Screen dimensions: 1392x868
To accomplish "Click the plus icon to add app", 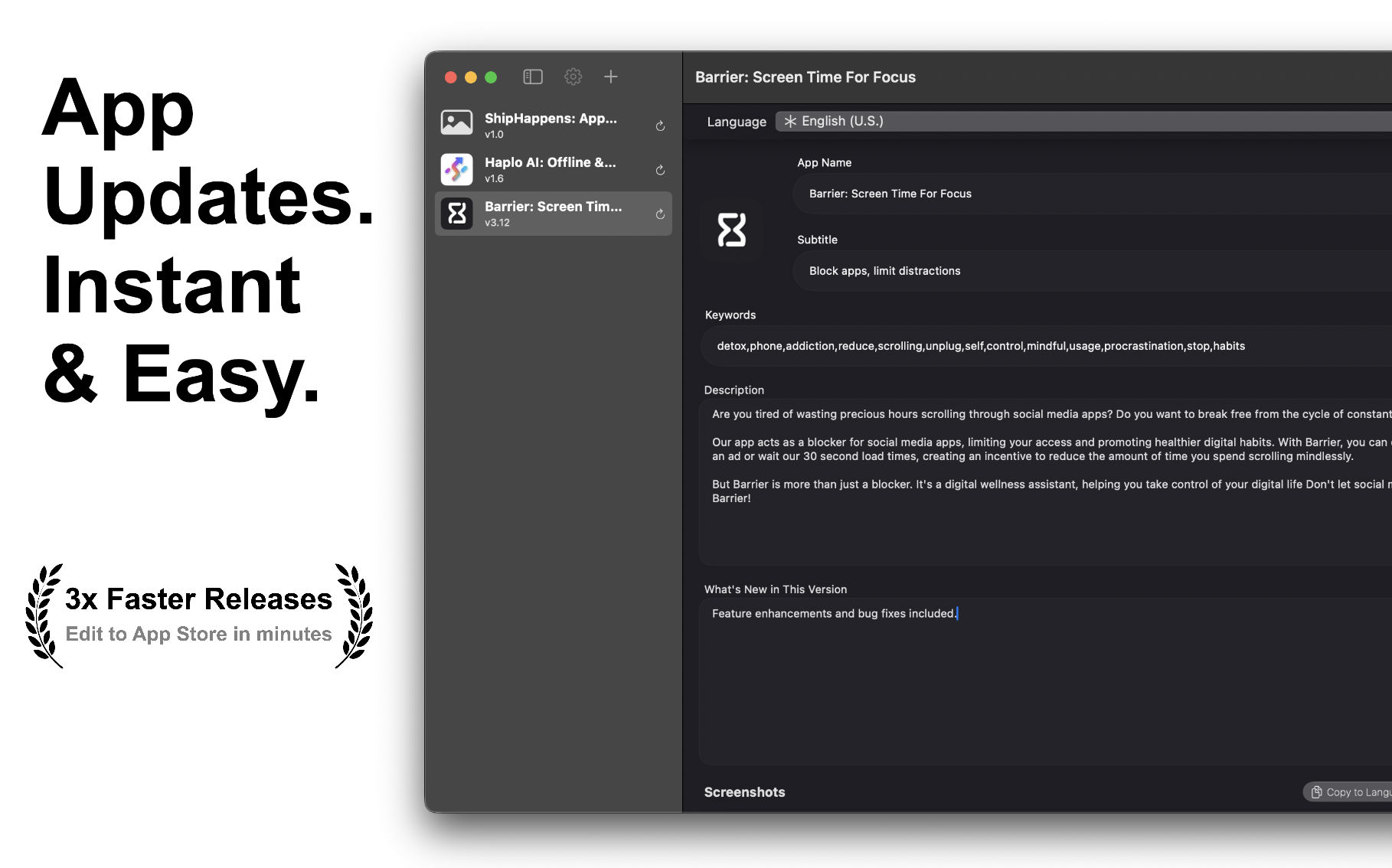I will point(610,77).
